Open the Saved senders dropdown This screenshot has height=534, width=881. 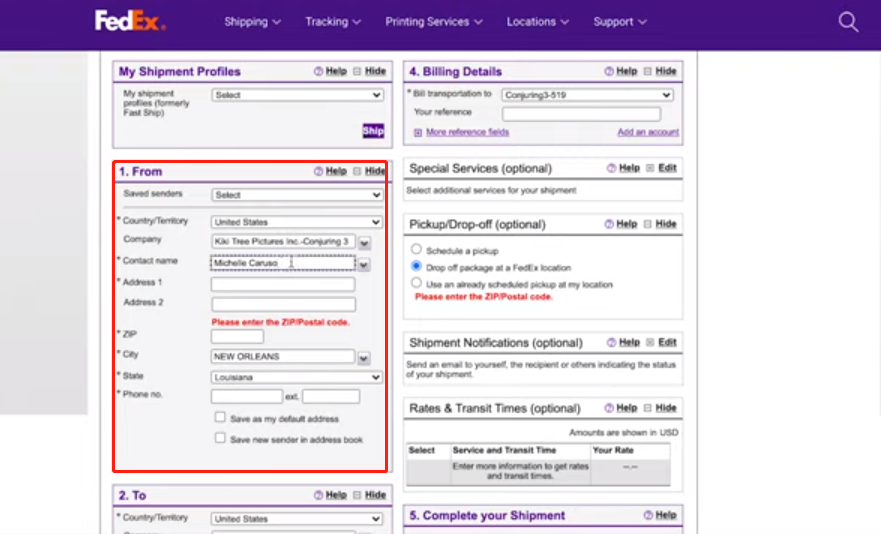point(297,195)
